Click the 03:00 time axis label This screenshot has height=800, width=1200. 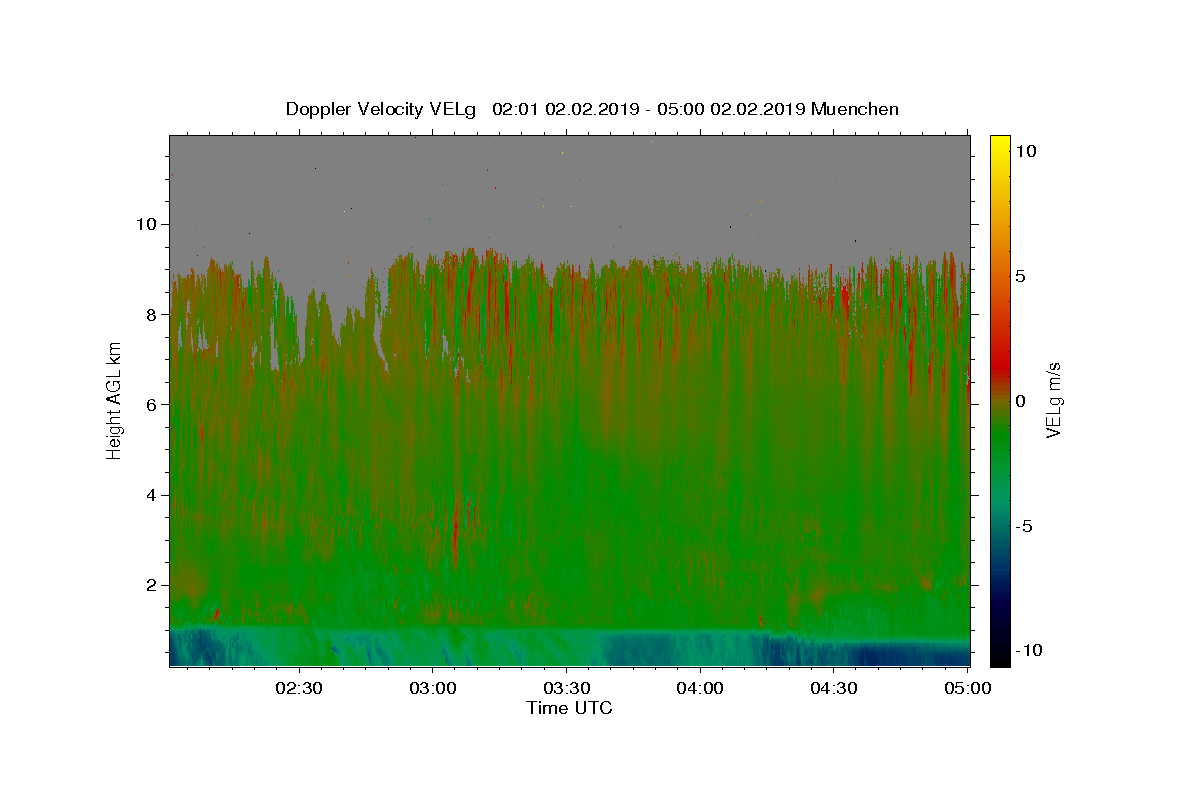pyautogui.click(x=433, y=688)
